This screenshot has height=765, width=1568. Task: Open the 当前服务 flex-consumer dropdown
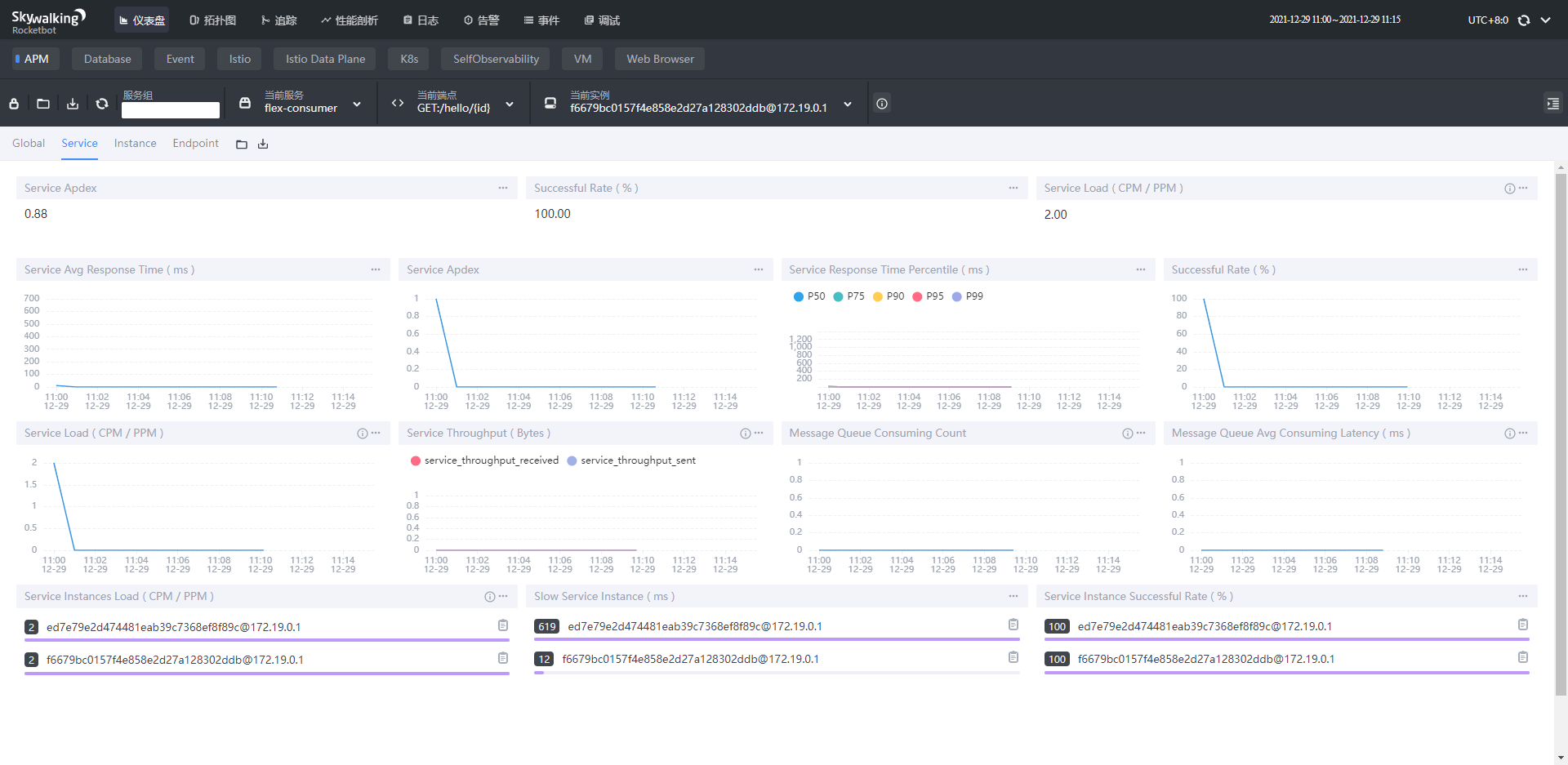click(301, 103)
